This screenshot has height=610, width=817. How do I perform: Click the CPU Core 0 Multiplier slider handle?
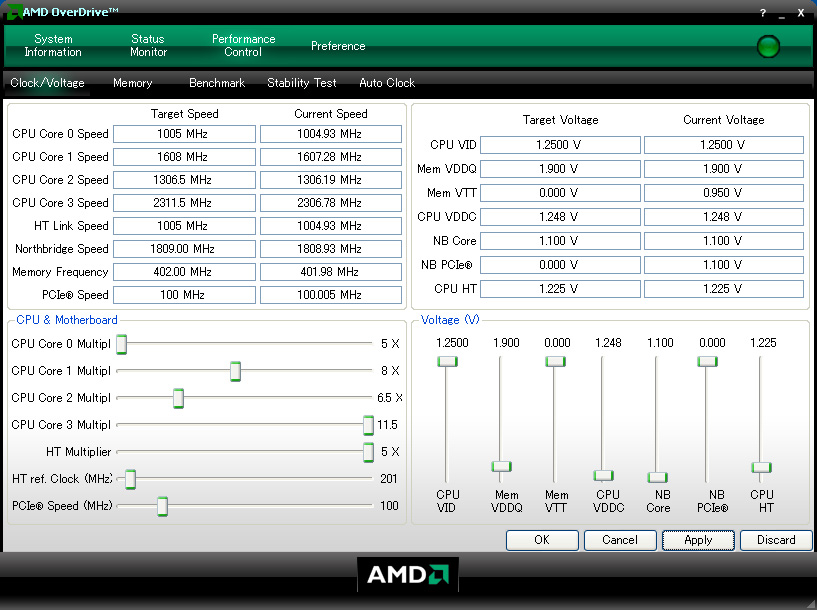121,344
